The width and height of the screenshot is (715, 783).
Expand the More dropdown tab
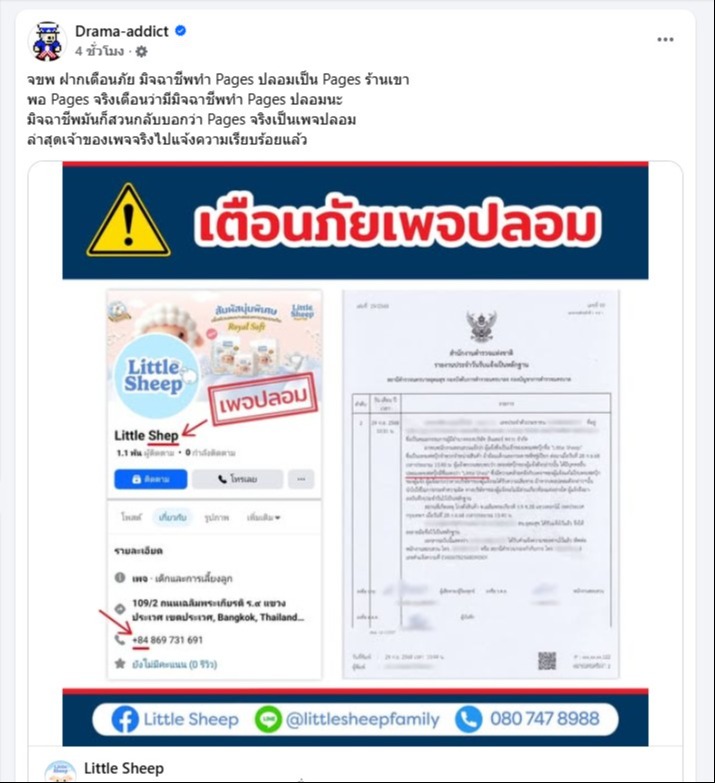pos(263,517)
